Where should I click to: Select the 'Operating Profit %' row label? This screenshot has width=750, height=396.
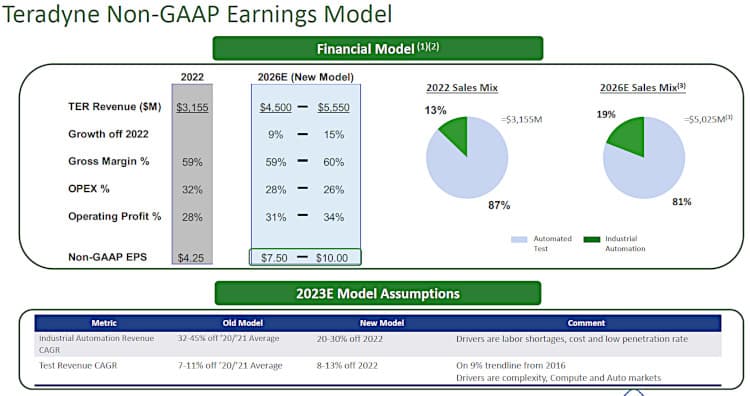tap(114, 216)
